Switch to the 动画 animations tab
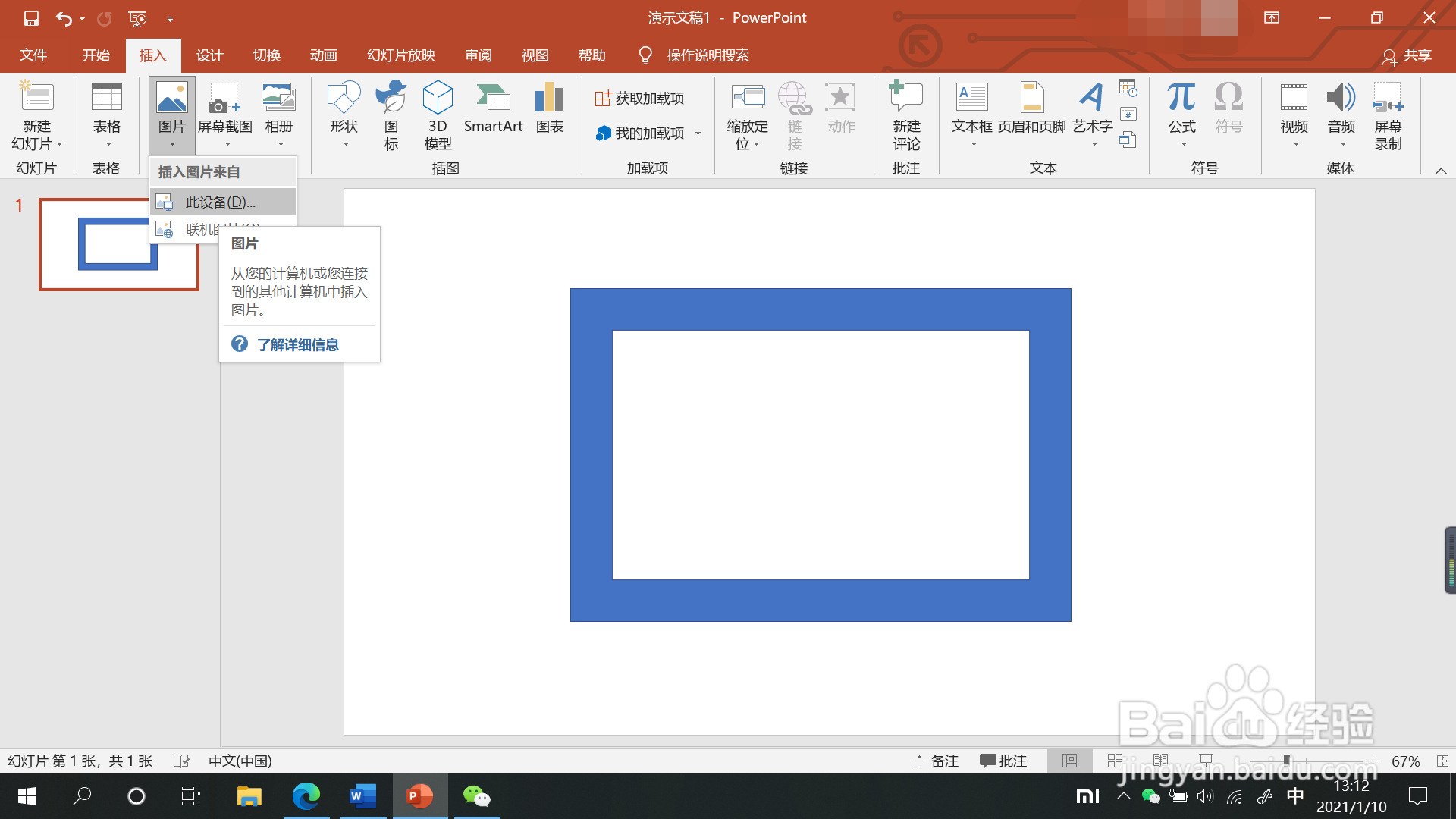 tap(324, 55)
